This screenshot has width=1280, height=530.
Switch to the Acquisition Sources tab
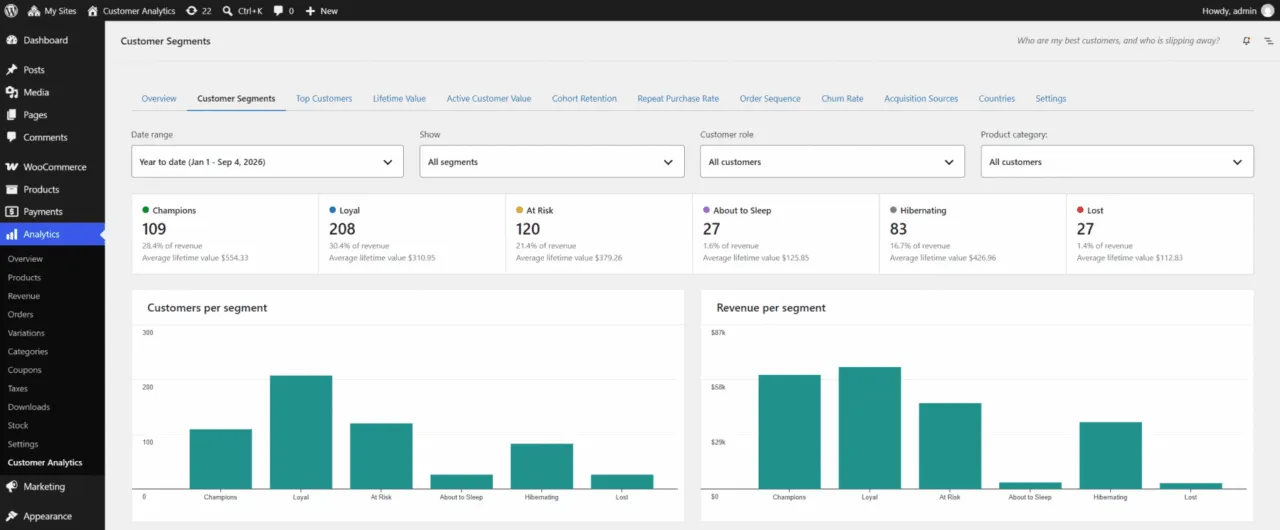pyautogui.click(x=921, y=98)
